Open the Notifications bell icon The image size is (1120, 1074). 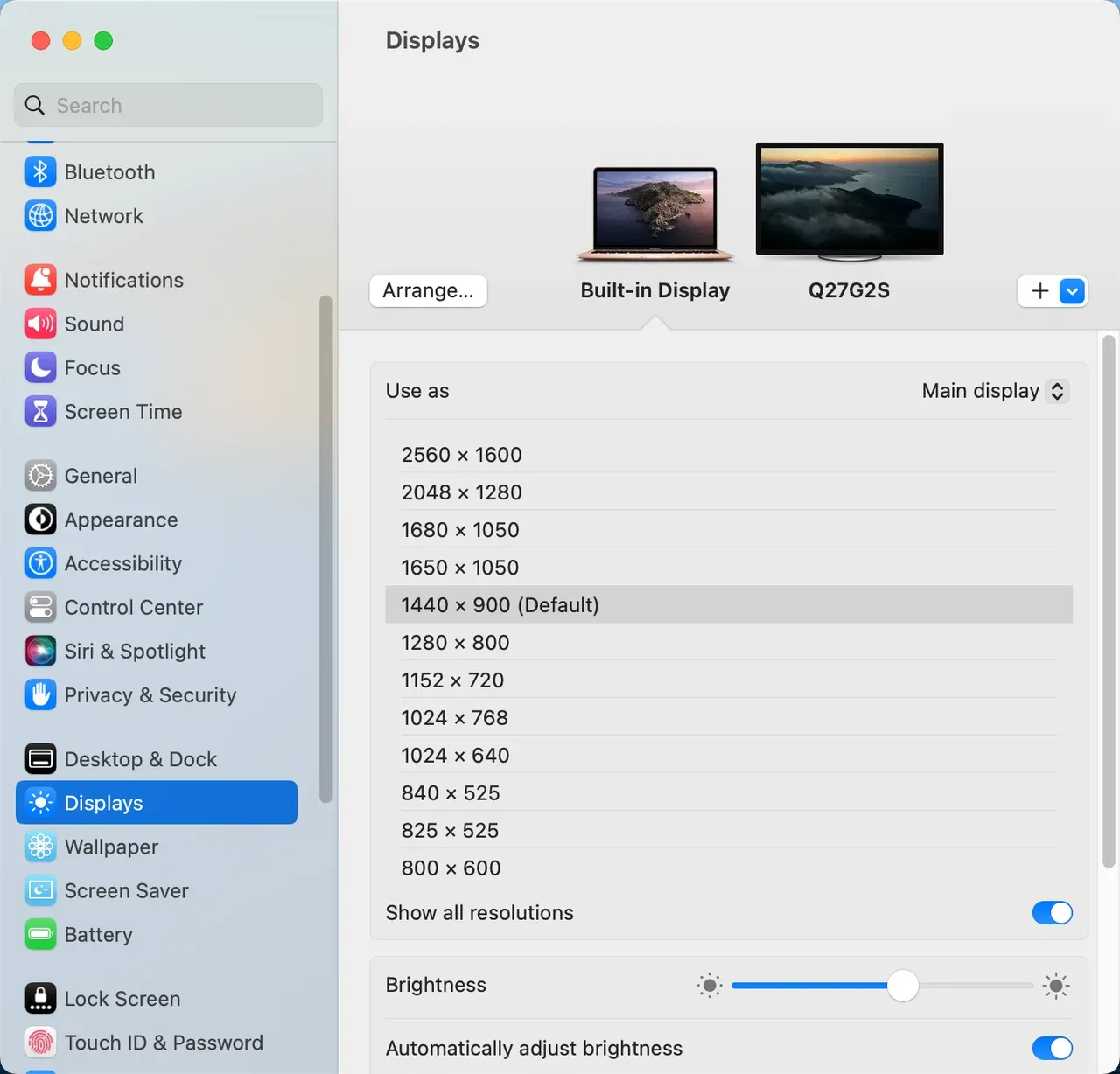tap(40, 280)
